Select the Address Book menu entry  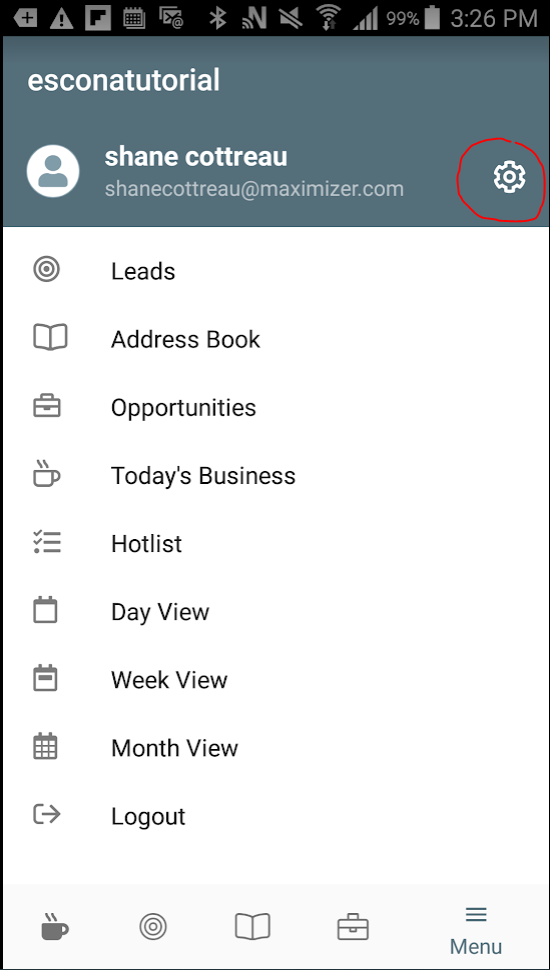click(x=275, y=339)
